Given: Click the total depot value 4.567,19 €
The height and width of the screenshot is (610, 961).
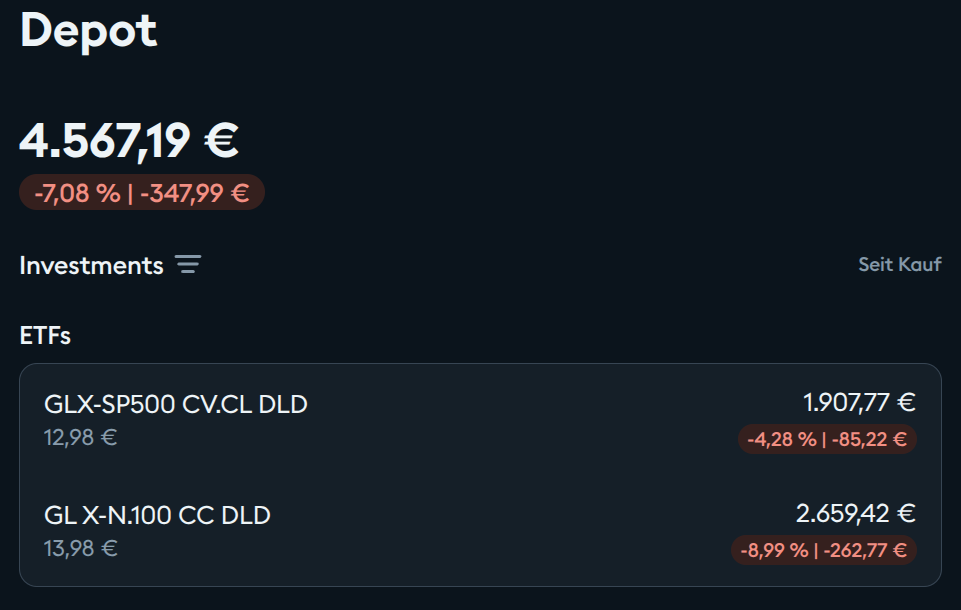Looking at the screenshot, I should point(129,140).
